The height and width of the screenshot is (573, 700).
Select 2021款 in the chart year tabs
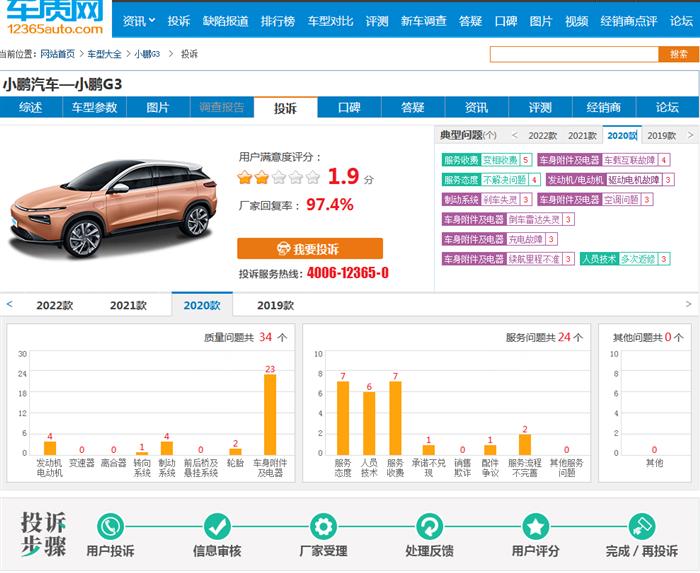[x=128, y=306]
